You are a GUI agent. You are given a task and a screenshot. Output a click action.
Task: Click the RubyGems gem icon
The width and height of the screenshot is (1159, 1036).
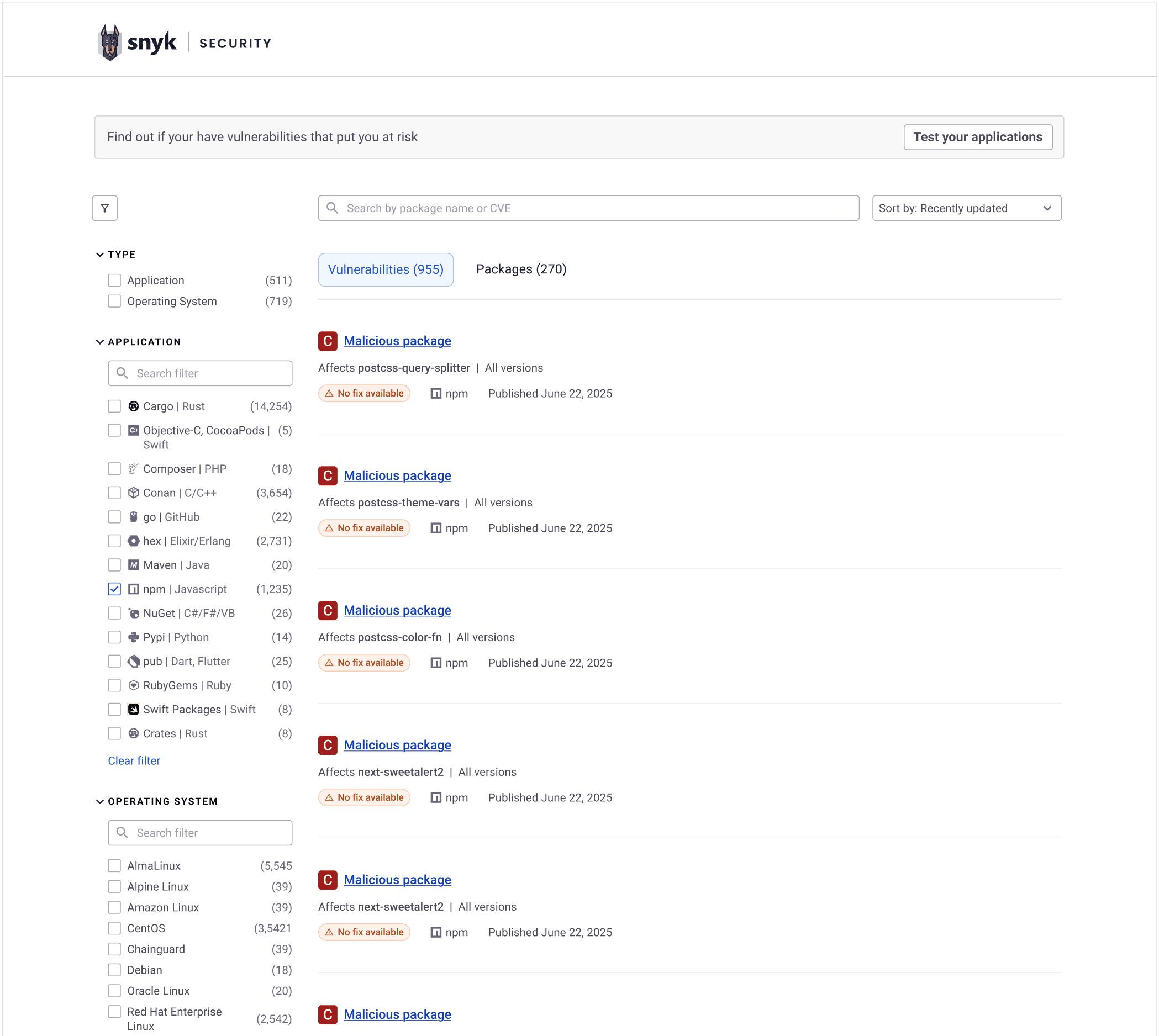pyautogui.click(x=134, y=685)
